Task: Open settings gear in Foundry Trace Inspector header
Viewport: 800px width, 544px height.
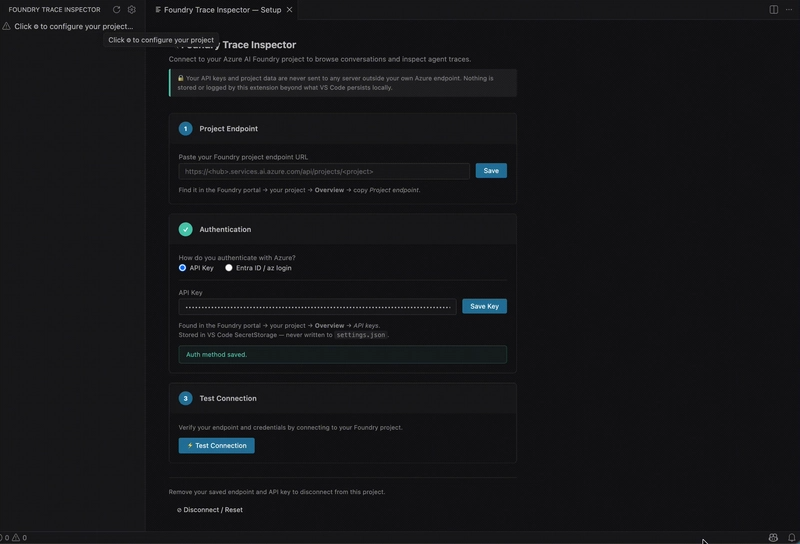Action: click(132, 10)
